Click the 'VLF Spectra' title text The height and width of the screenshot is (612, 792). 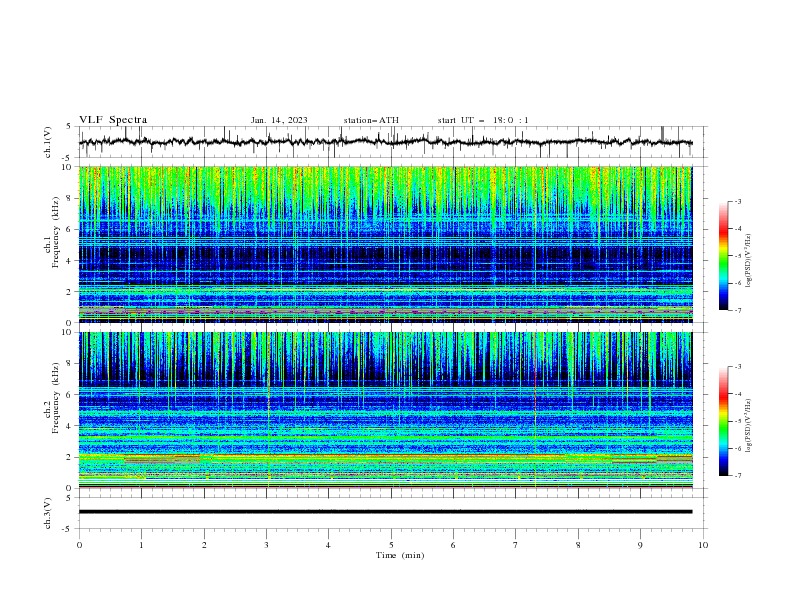113,120
